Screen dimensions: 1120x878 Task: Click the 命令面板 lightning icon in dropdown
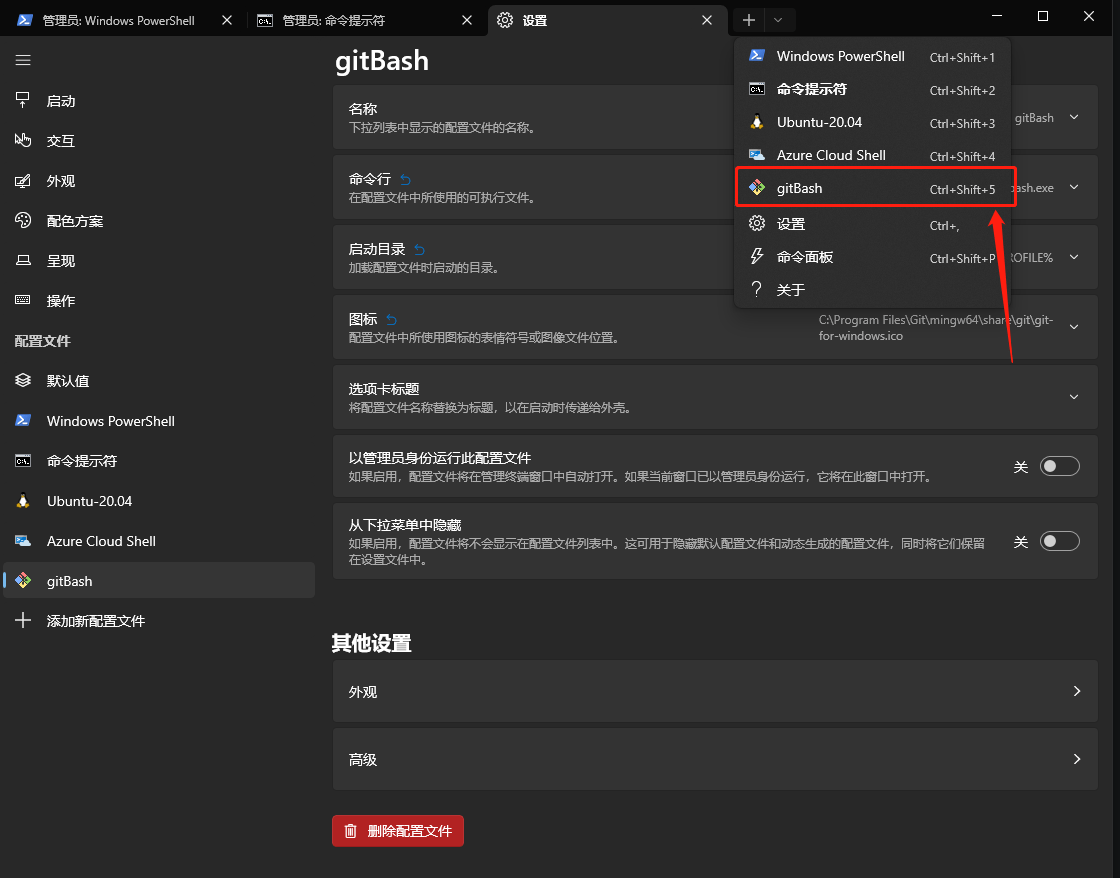coord(756,256)
